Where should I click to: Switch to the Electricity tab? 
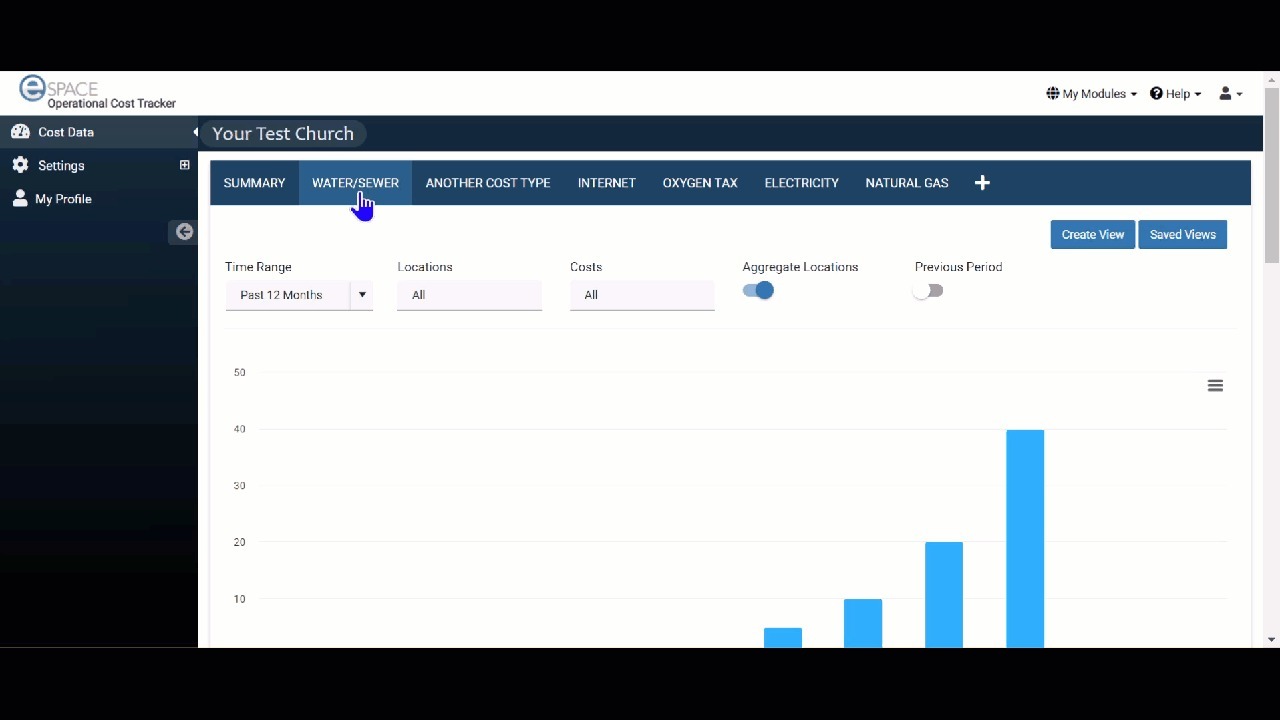click(801, 183)
